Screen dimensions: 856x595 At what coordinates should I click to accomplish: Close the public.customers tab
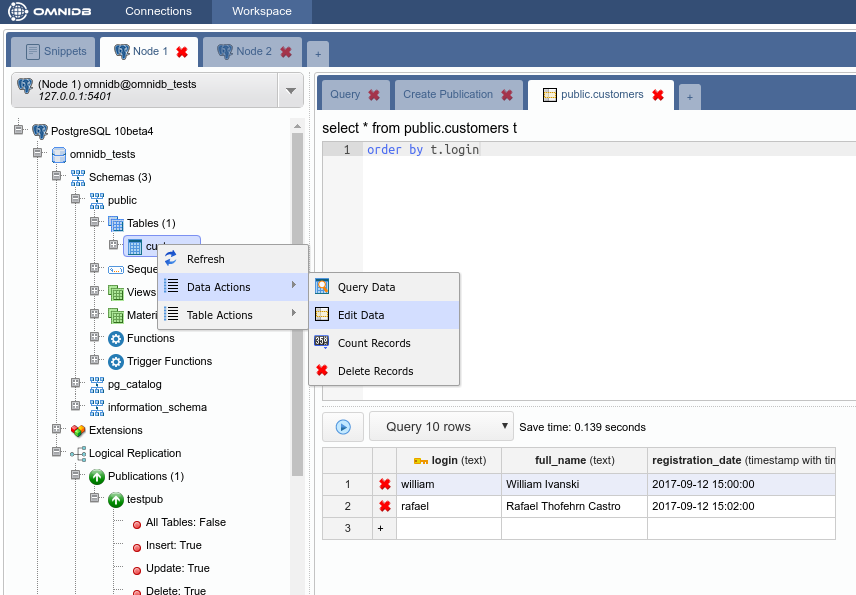[x=658, y=95]
